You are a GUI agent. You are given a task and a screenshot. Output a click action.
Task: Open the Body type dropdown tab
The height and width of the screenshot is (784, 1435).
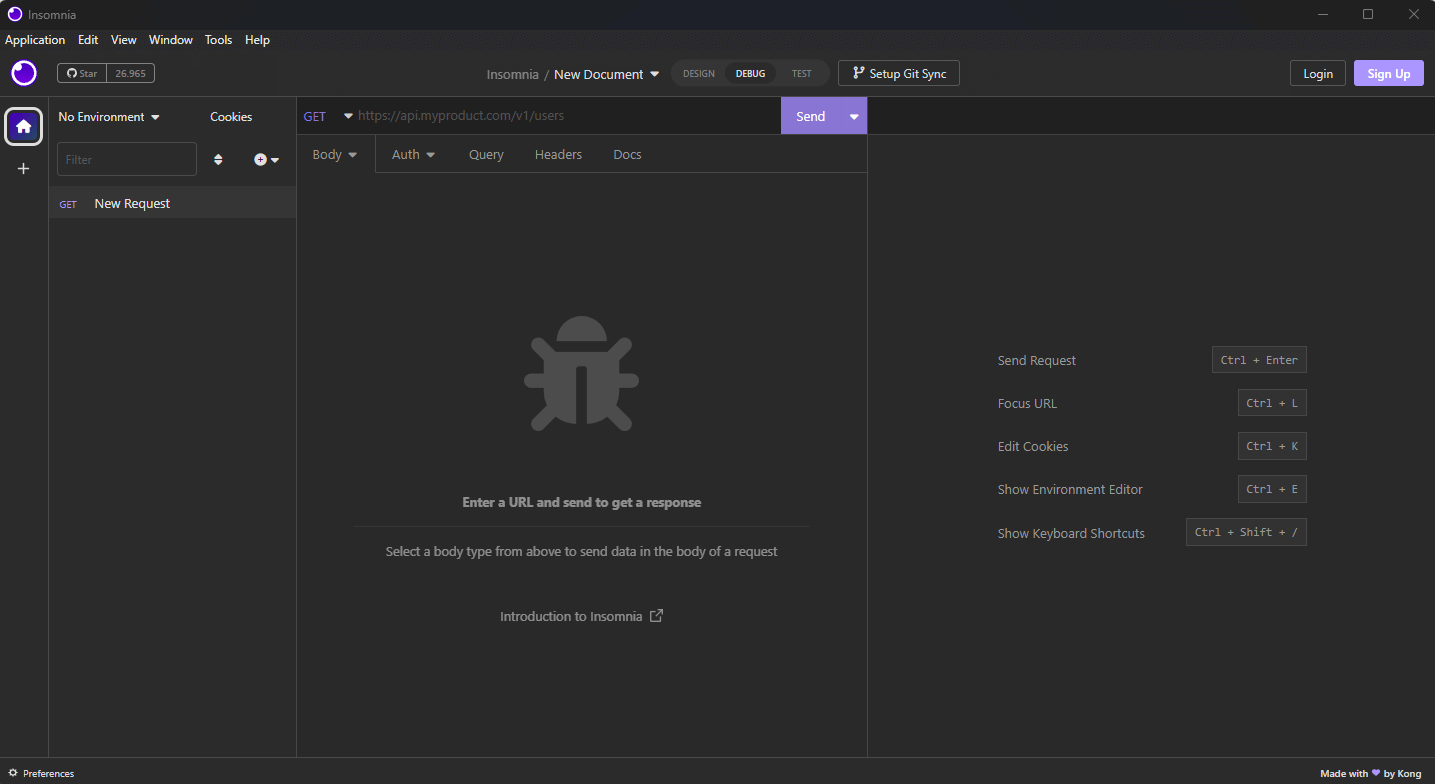pos(335,155)
